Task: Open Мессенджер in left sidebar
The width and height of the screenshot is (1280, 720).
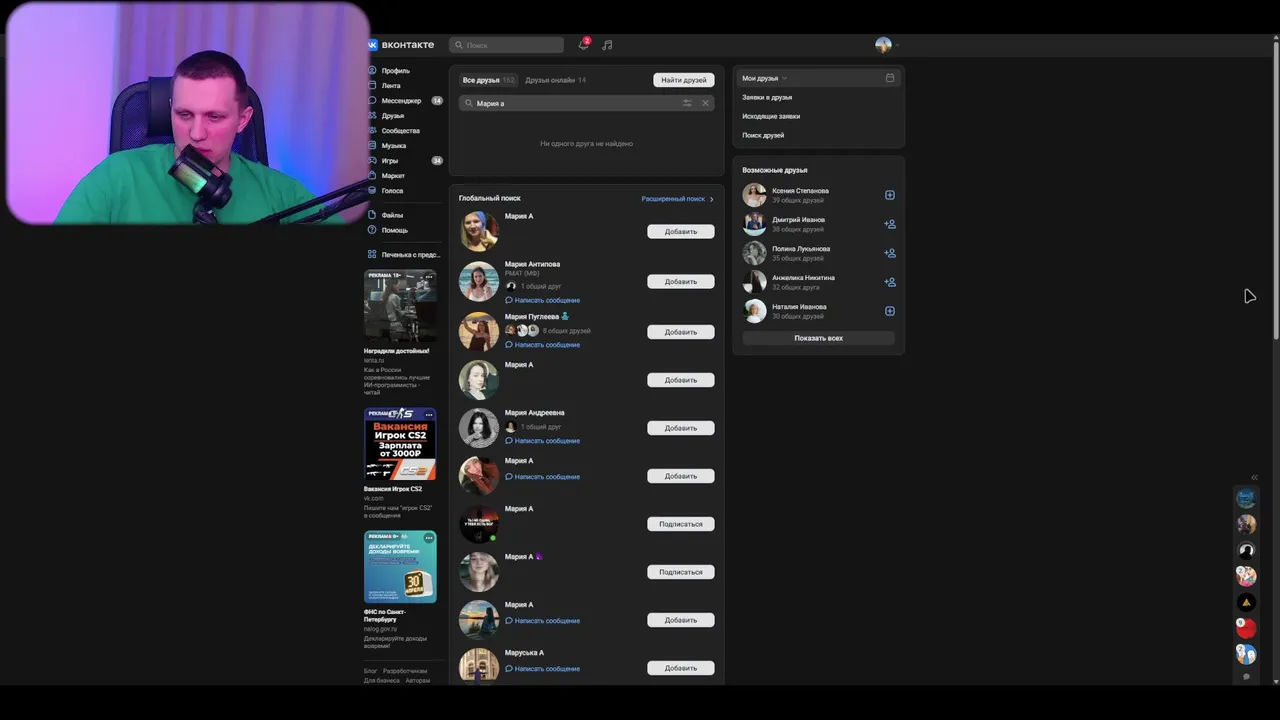Action: (x=401, y=101)
